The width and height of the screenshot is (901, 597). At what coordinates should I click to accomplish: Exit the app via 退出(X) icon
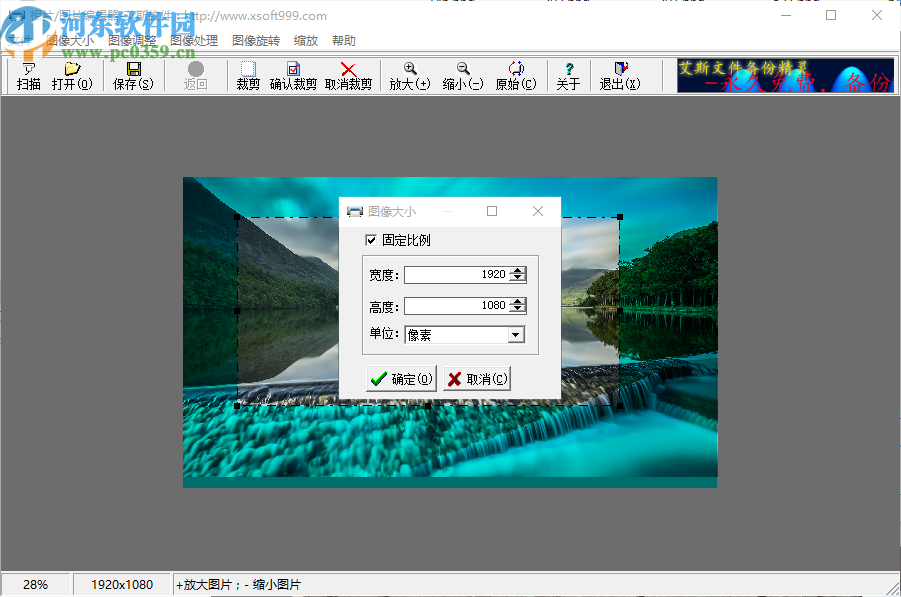pos(620,76)
